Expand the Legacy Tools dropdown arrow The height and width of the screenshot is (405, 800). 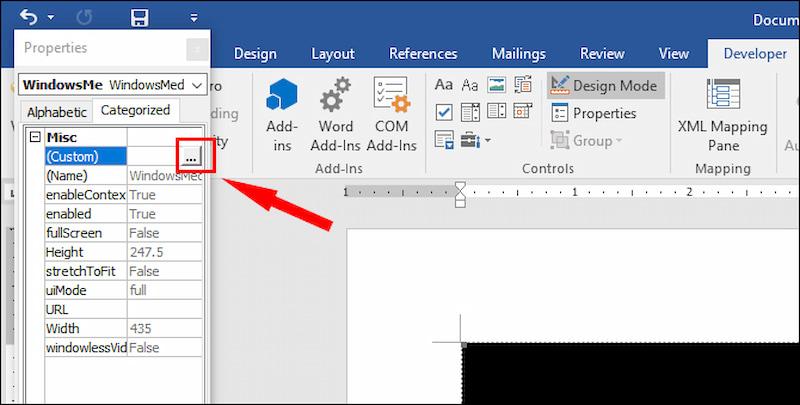tap(488, 140)
